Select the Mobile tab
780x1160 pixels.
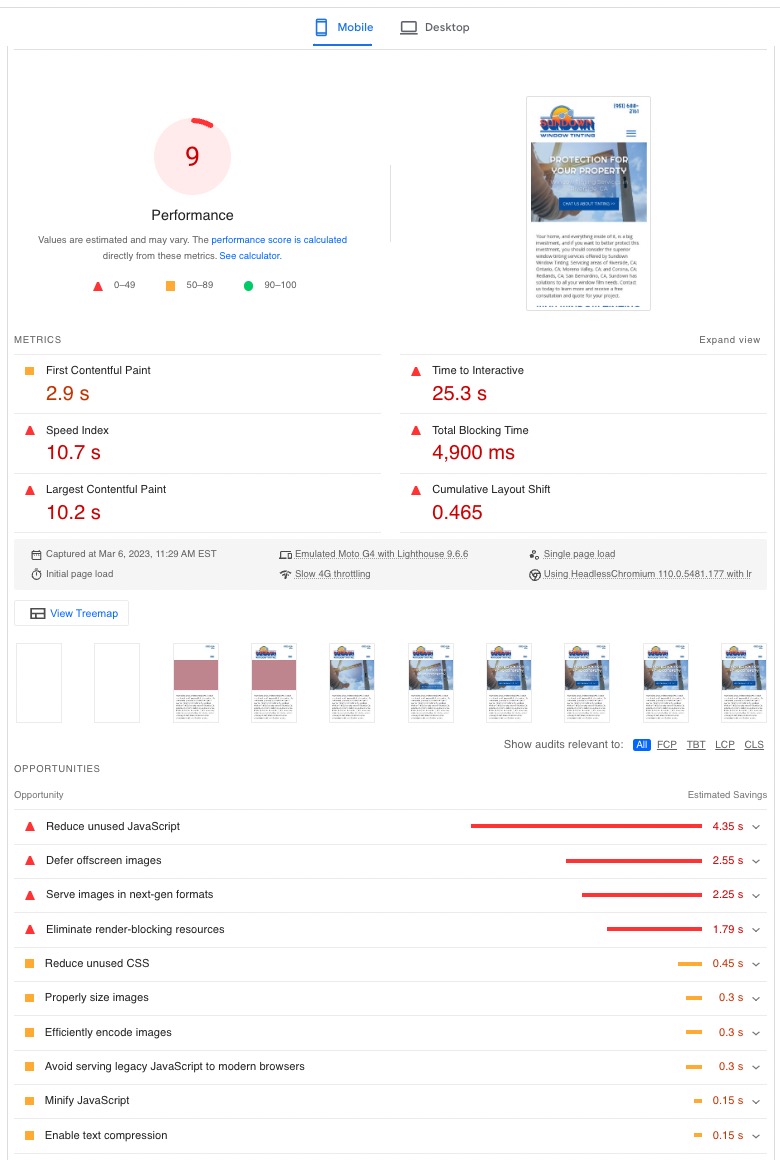[x=354, y=28]
